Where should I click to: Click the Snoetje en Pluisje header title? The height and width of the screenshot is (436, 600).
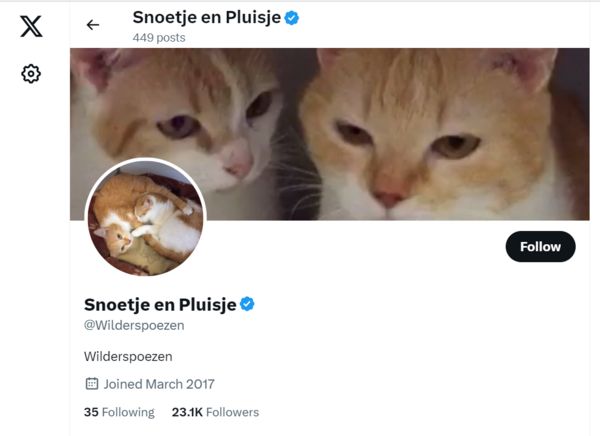point(207,17)
